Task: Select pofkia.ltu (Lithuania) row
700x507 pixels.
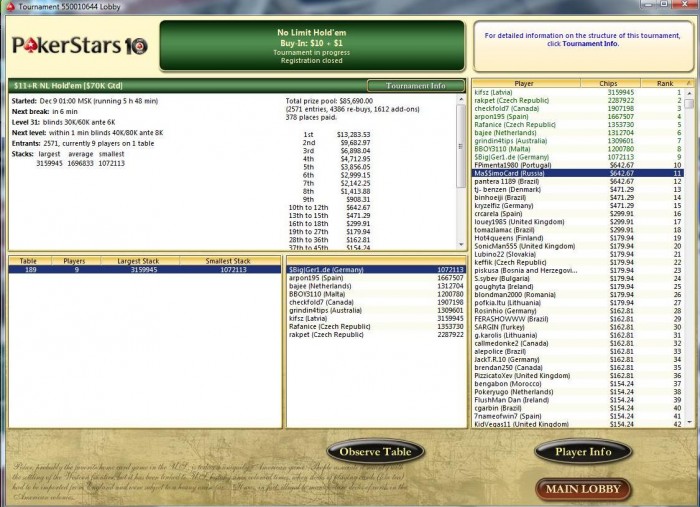Action: tap(578, 303)
